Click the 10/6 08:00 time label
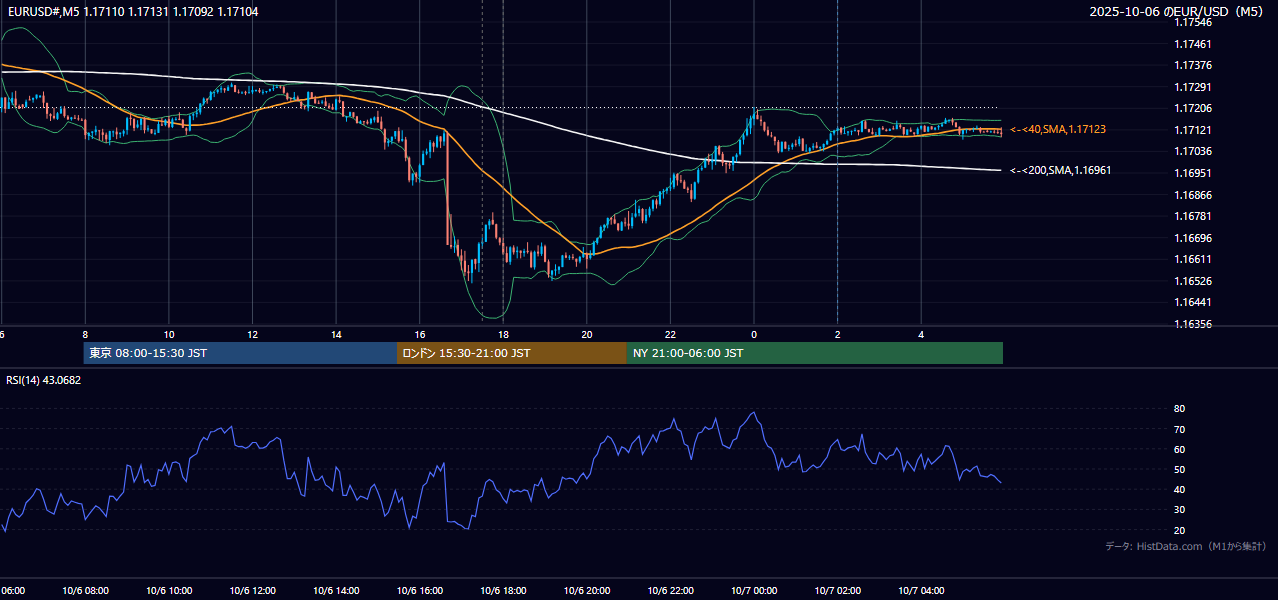The width and height of the screenshot is (1278, 600). coord(85,591)
